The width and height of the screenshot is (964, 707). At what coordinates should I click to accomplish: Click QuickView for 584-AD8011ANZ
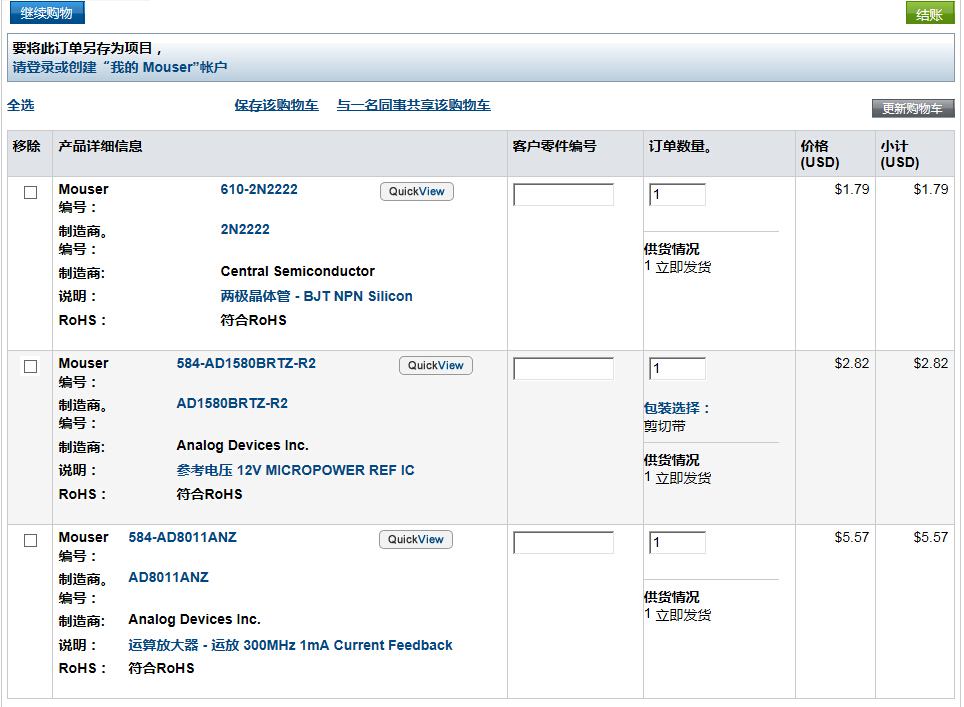point(416,539)
